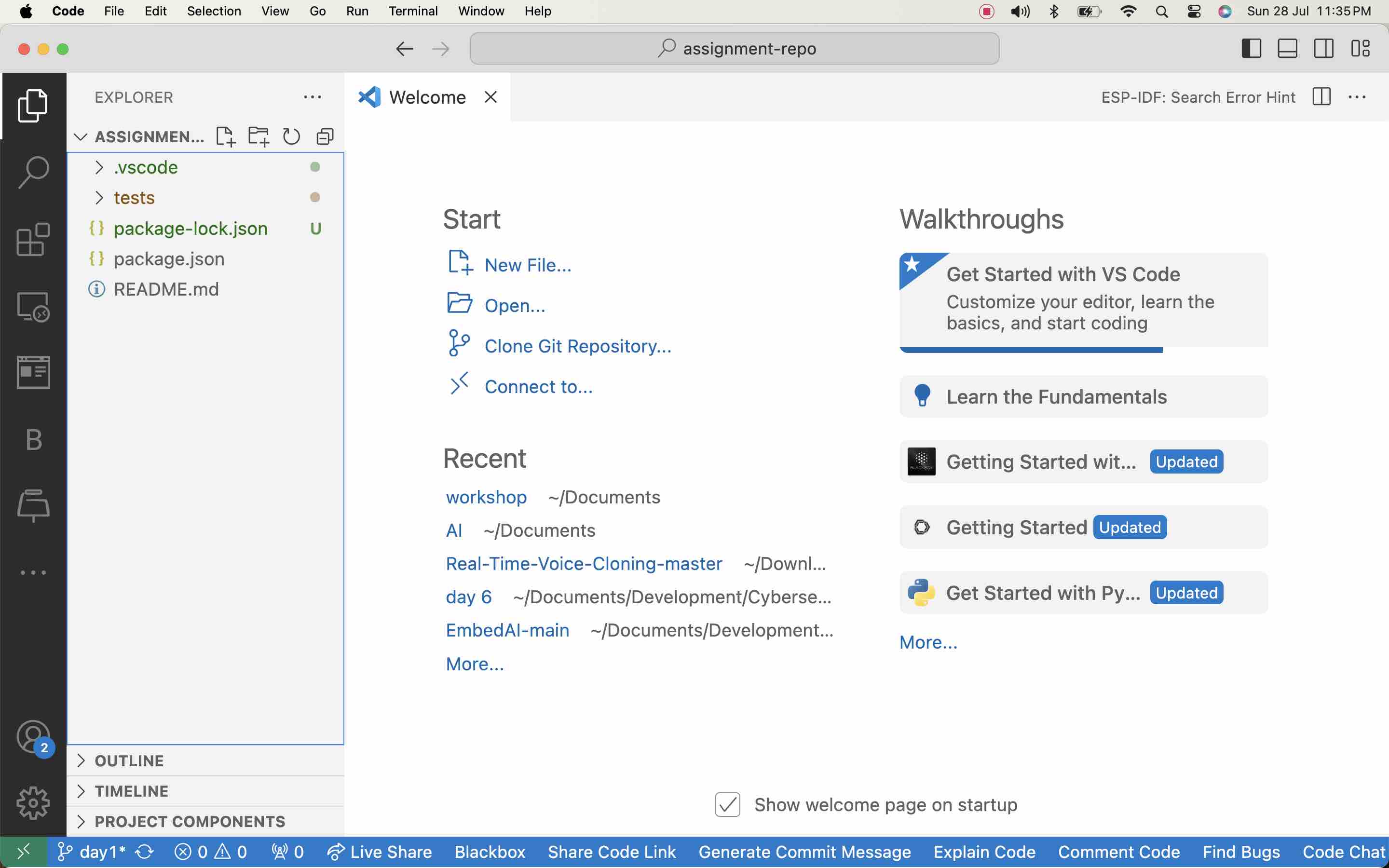This screenshot has height=868, width=1389.
Task: Select the Welcome tab
Action: coord(427,97)
